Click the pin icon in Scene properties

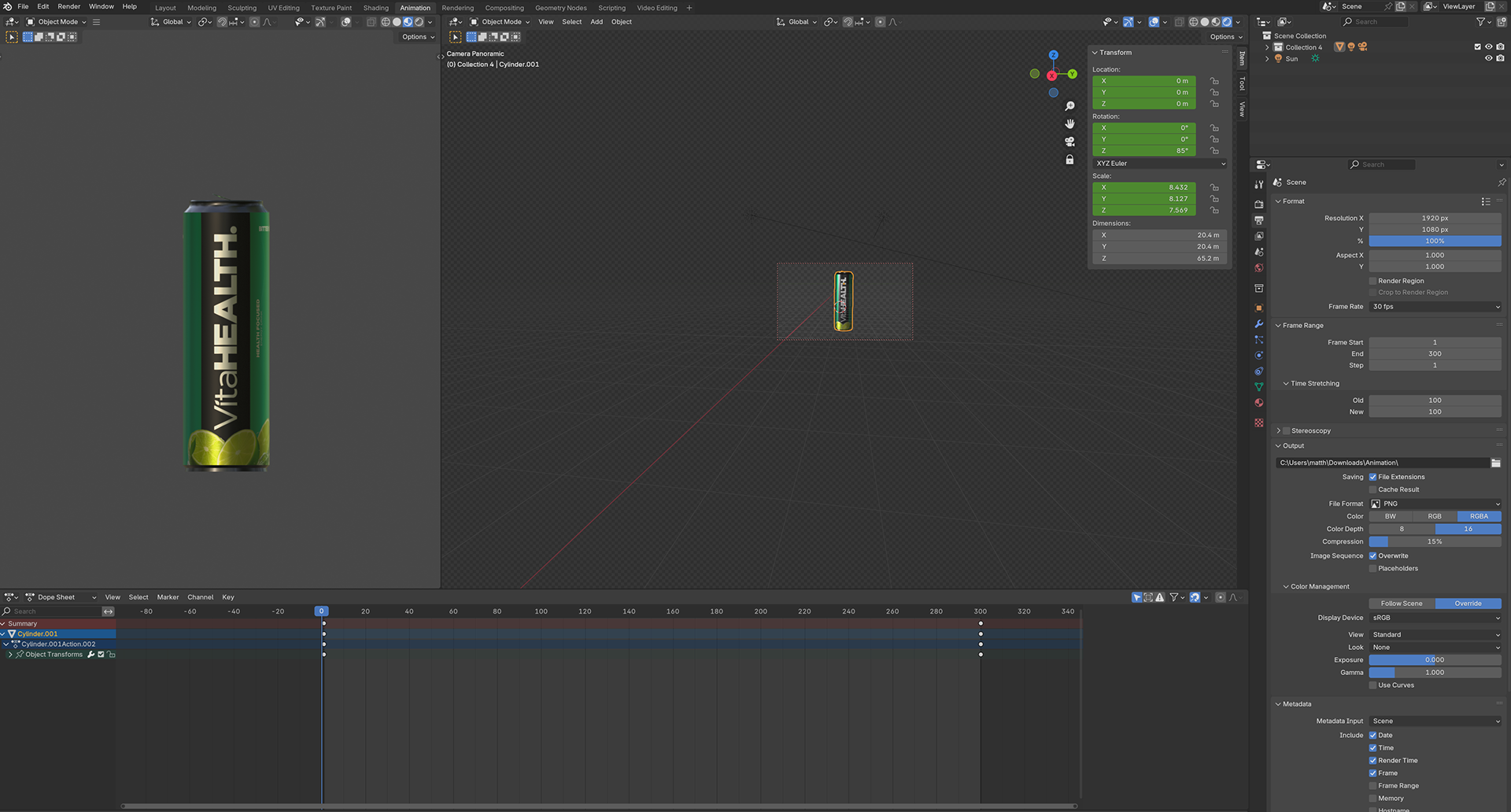tap(1501, 182)
